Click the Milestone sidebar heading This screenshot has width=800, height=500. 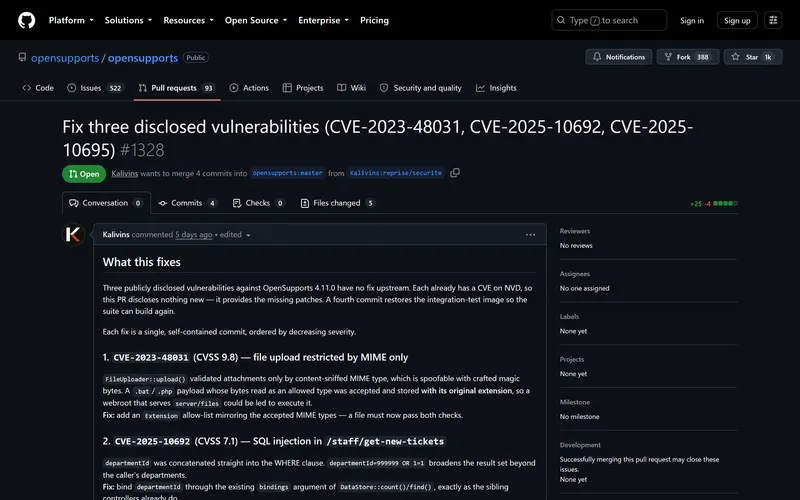coord(575,403)
